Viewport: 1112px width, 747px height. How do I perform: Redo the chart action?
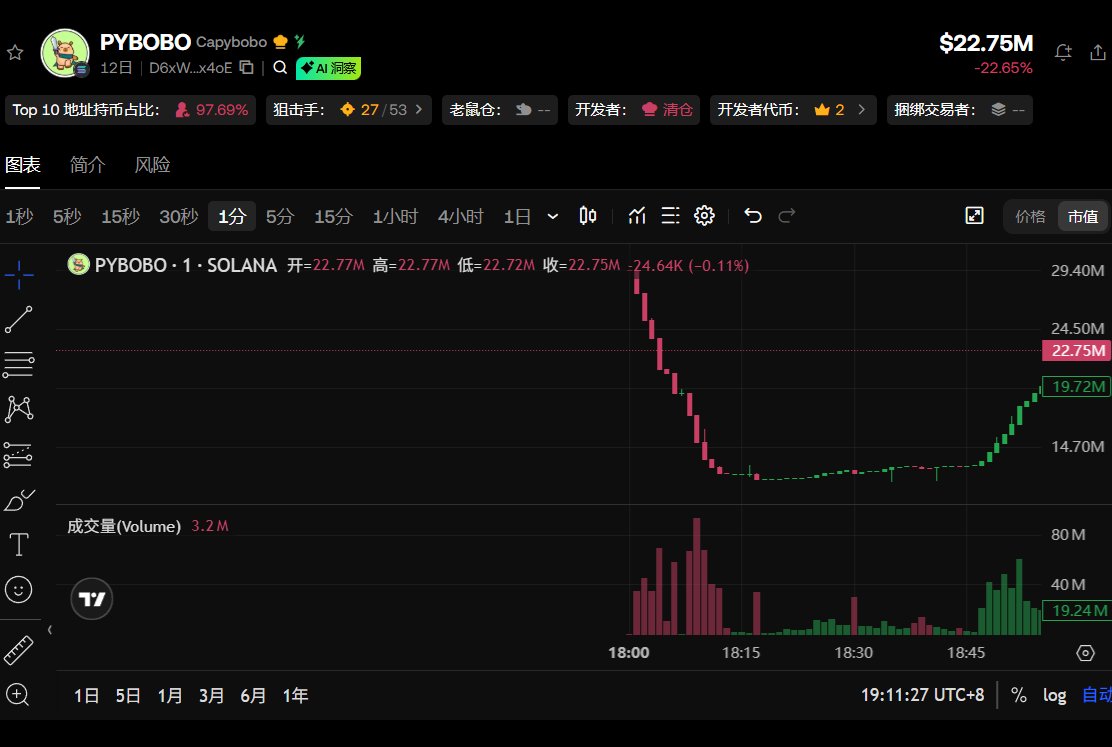pyautogui.click(x=786, y=216)
